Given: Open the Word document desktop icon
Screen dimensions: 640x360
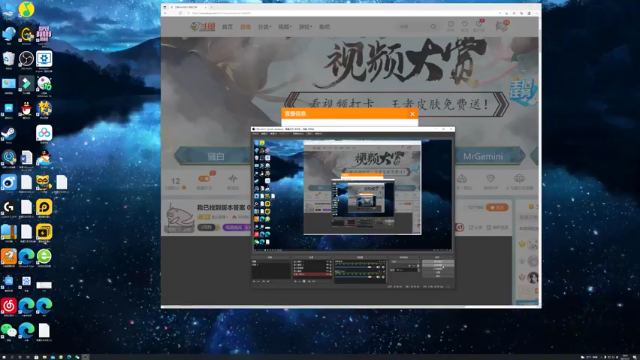Looking at the screenshot, I should click(x=27, y=158).
